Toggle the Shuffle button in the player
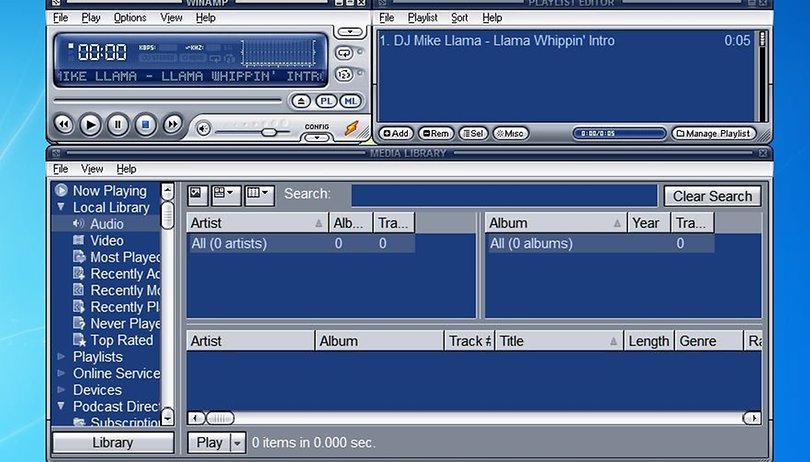The image size is (810, 462). coord(344,74)
